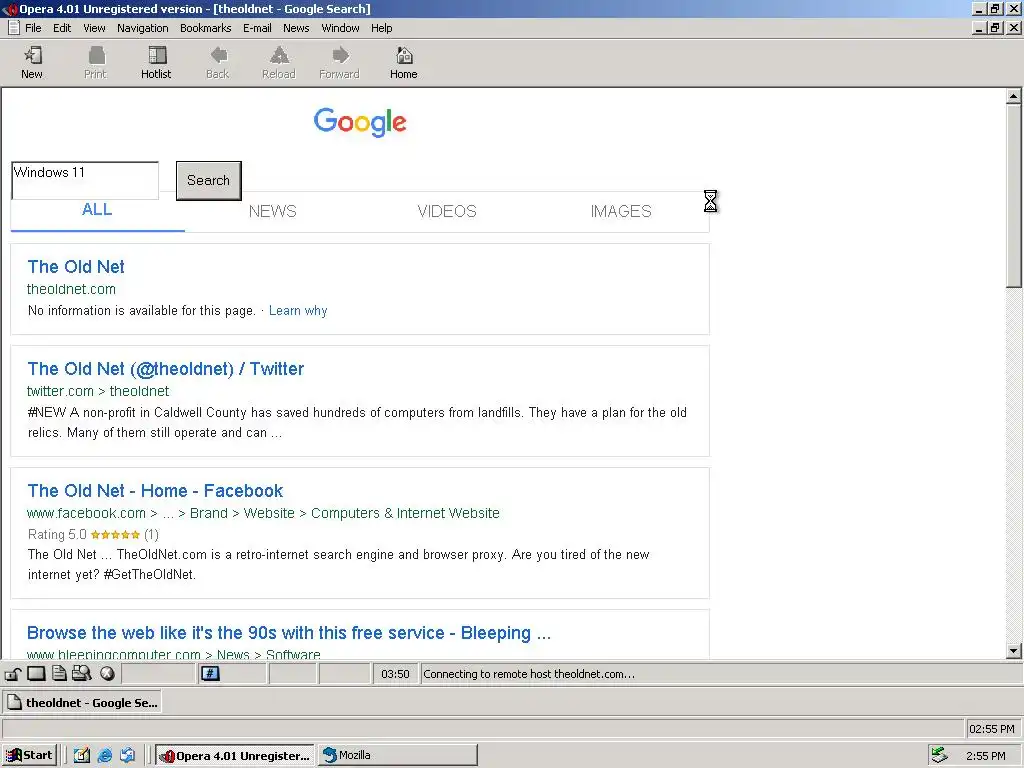Open Browse the web like it's the 90s result

289,633
